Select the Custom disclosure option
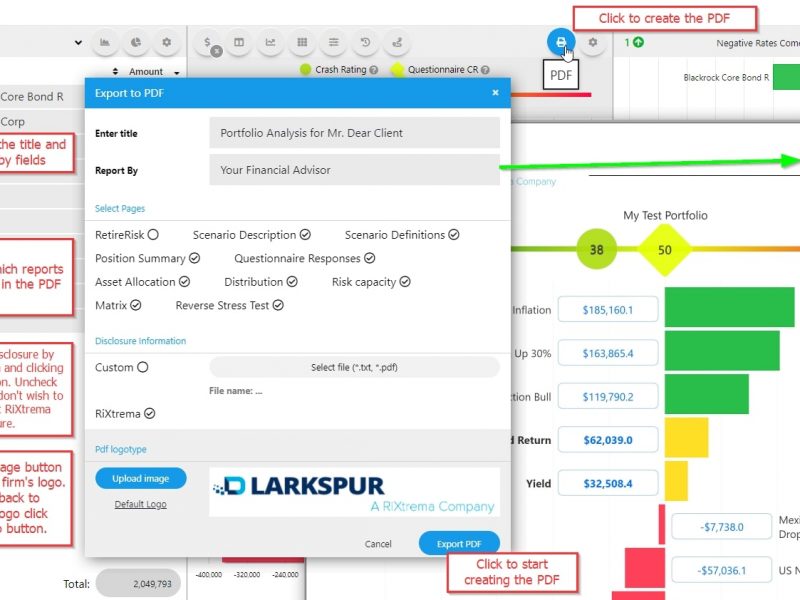 click(142, 367)
